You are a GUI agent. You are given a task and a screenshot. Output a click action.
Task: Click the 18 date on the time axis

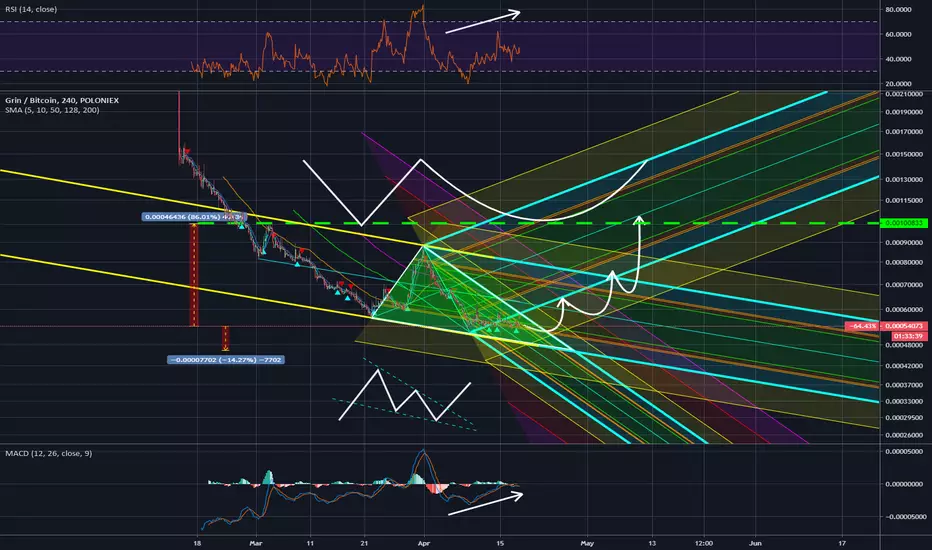tap(197, 543)
